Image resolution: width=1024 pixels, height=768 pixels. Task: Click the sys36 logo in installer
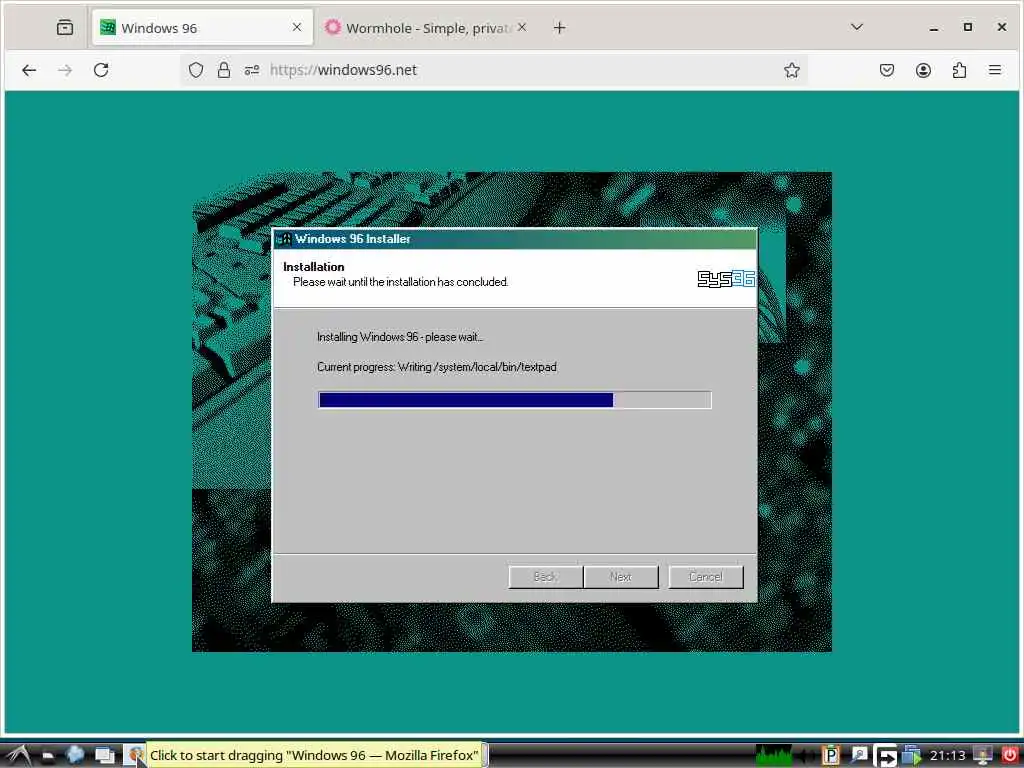[726, 279]
